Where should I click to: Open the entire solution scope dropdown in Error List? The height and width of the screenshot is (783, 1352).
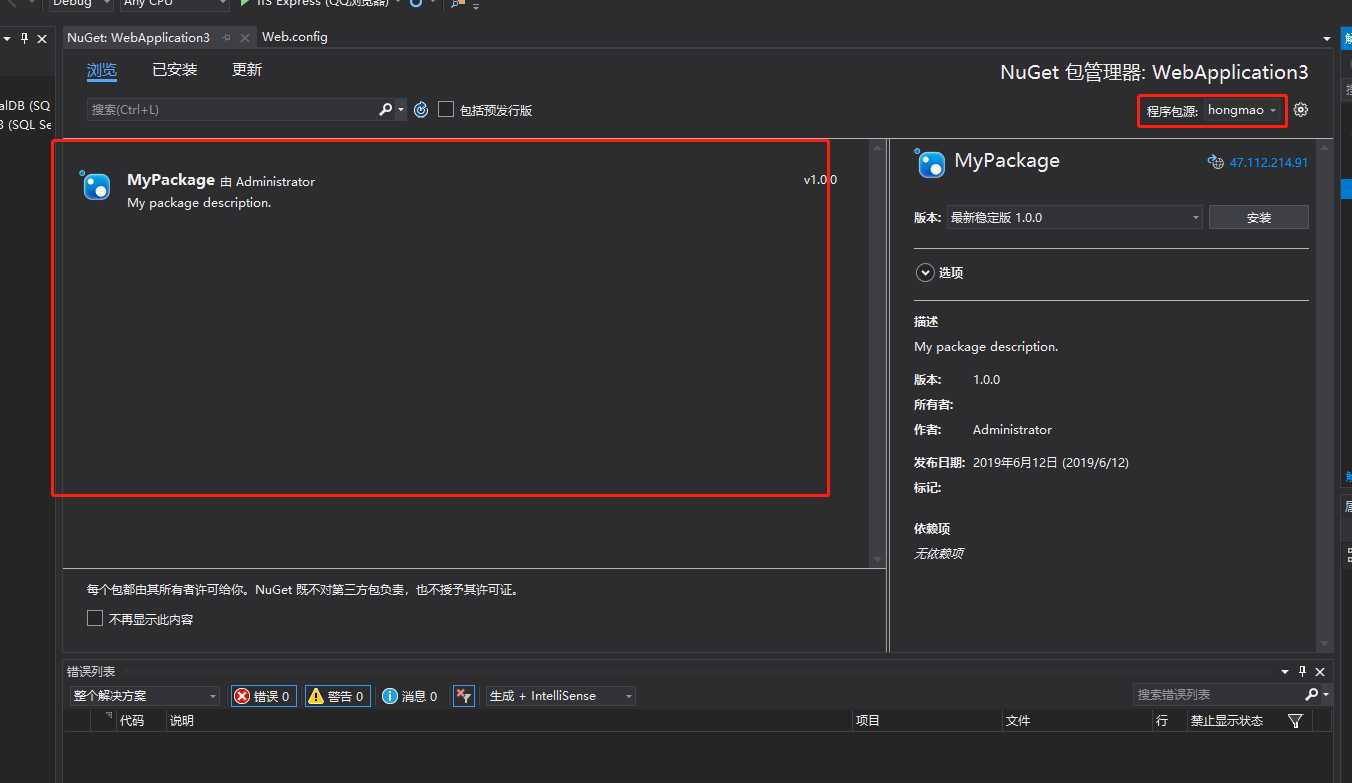[144, 696]
